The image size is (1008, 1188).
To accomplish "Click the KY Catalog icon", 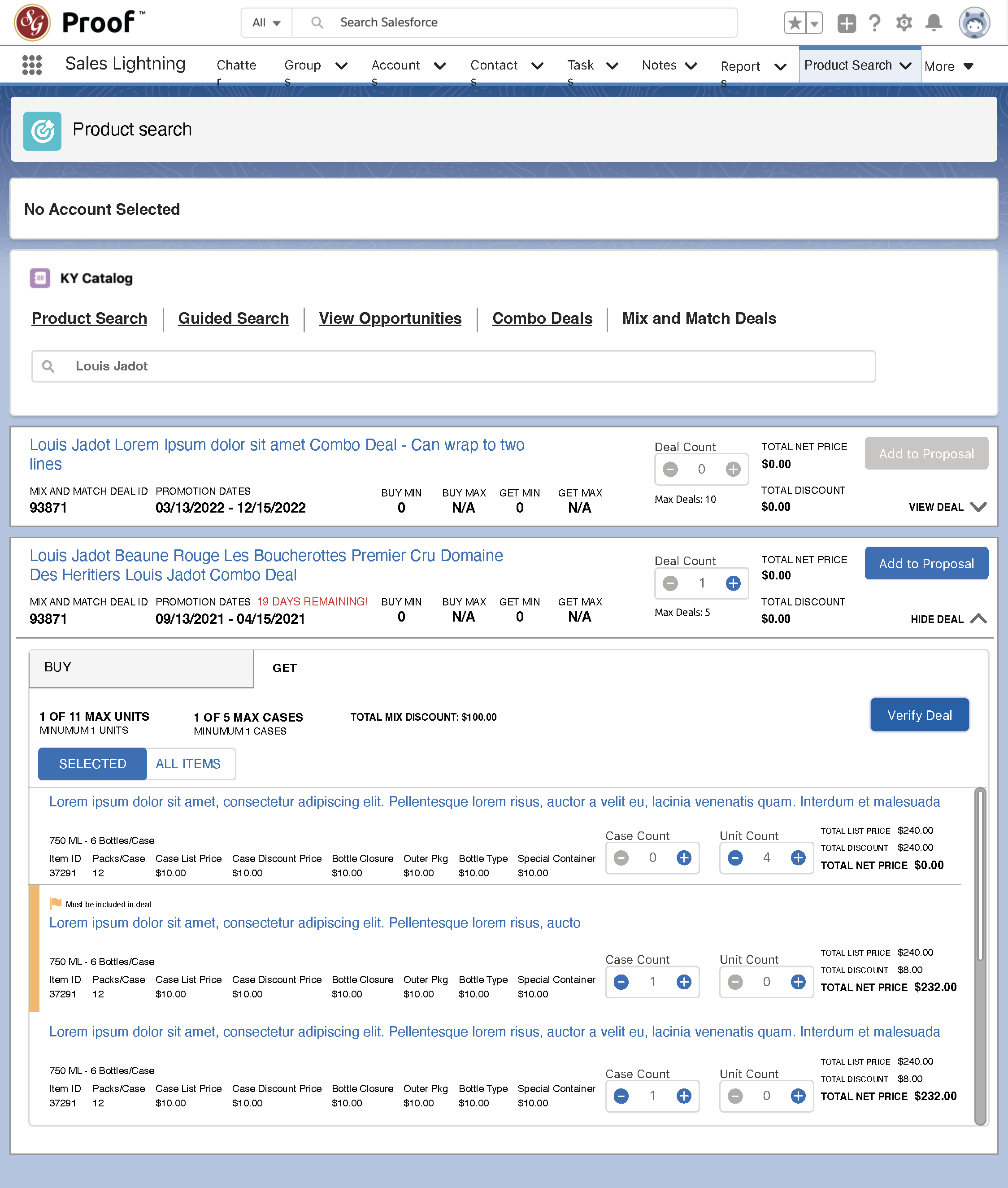I will tap(40, 279).
